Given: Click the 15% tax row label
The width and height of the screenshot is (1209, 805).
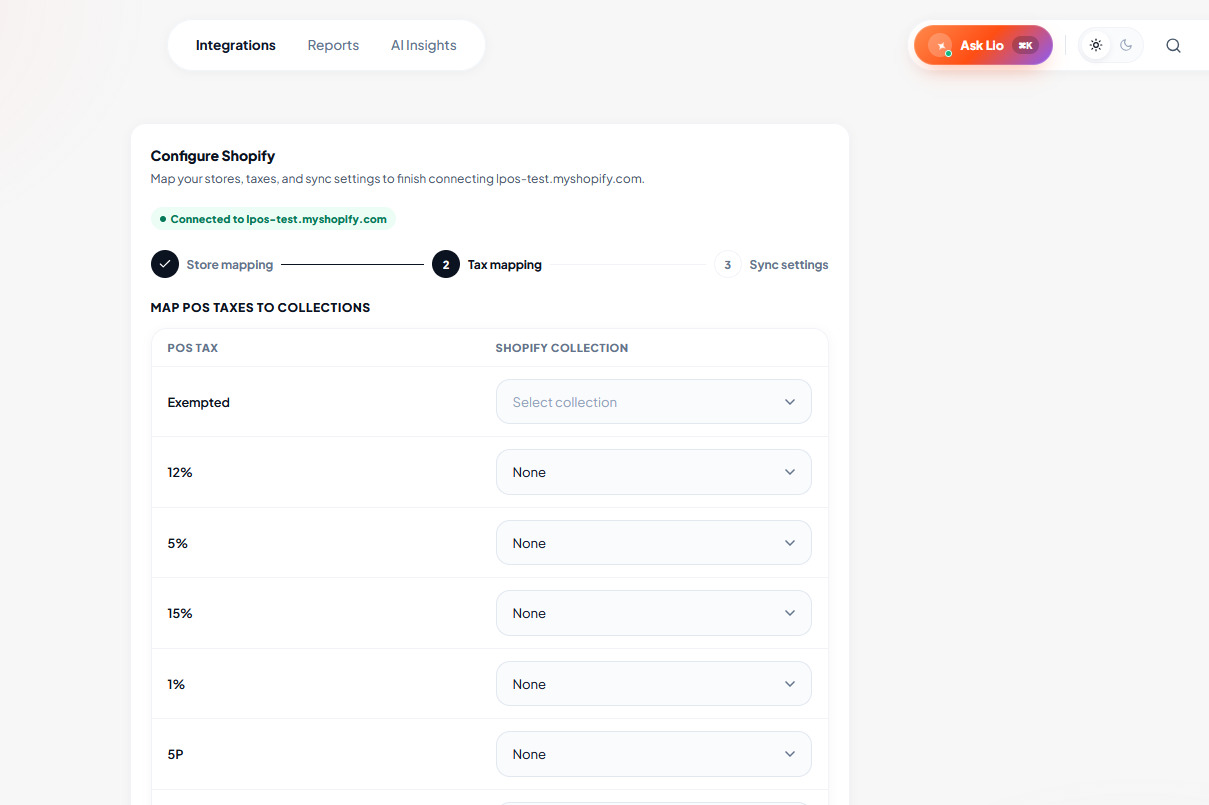Looking at the screenshot, I should pos(180,613).
